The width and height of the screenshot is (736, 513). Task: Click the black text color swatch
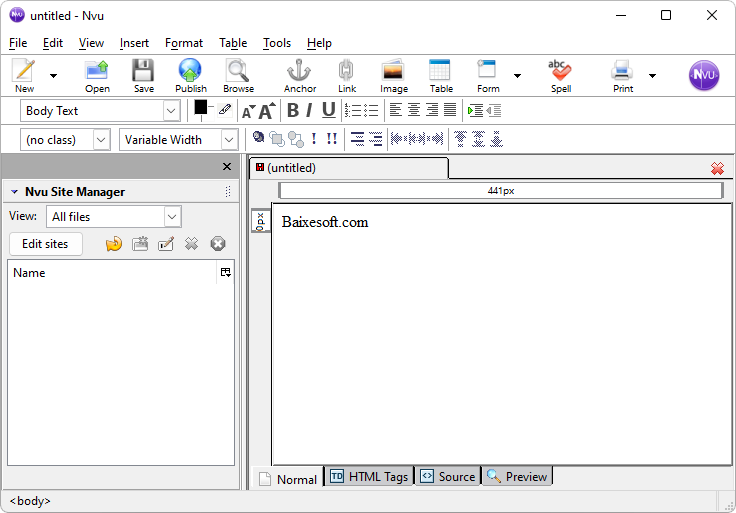201,107
